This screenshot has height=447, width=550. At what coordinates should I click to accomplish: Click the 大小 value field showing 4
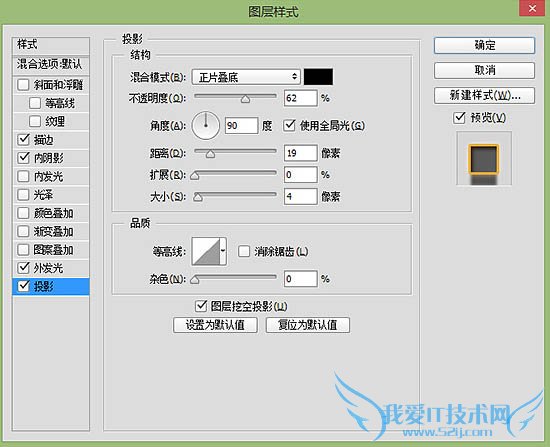301,196
